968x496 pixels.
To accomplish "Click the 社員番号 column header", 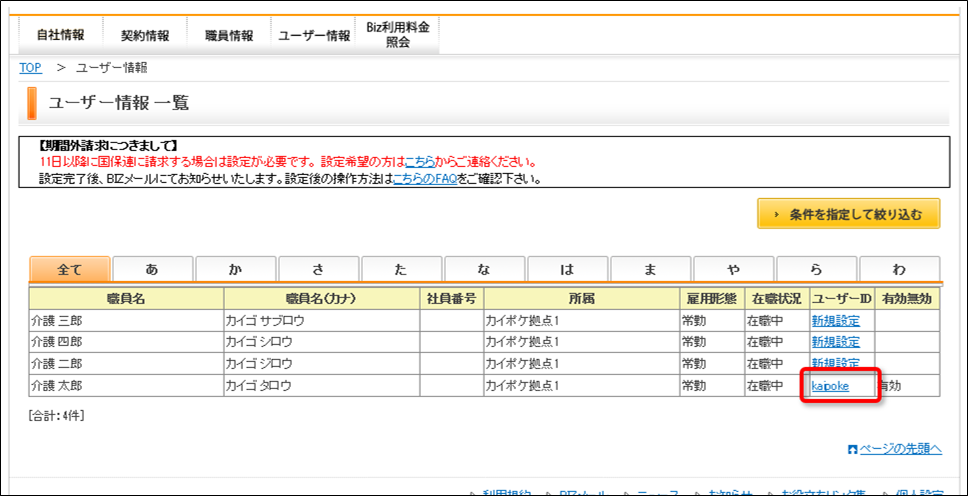I will pos(452,299).
